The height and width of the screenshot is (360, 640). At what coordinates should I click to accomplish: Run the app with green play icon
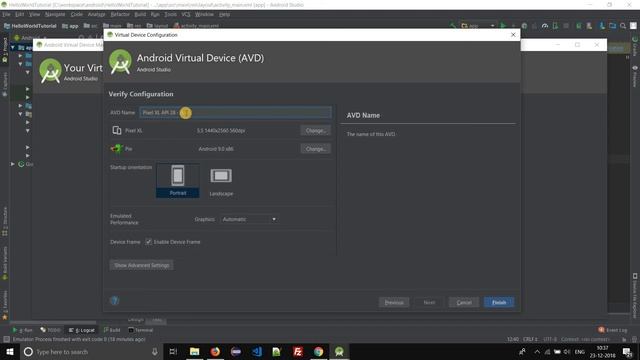(503, 26)
